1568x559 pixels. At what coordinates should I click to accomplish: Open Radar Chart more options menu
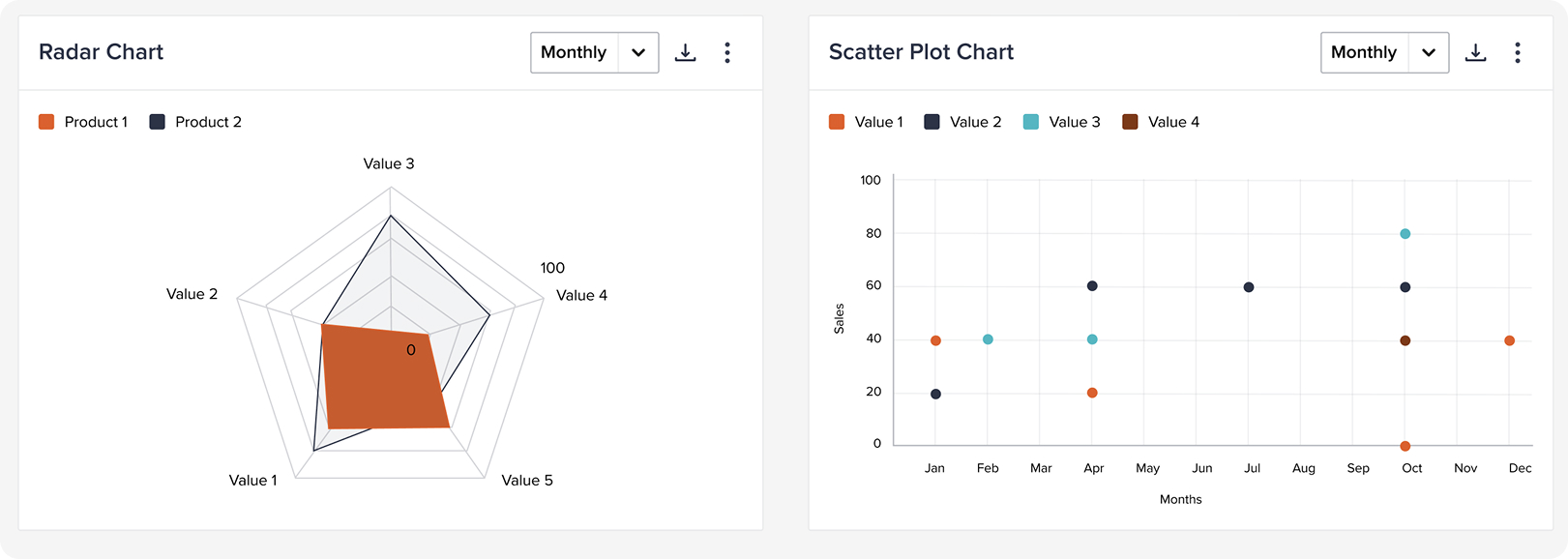tap(727, 52)
